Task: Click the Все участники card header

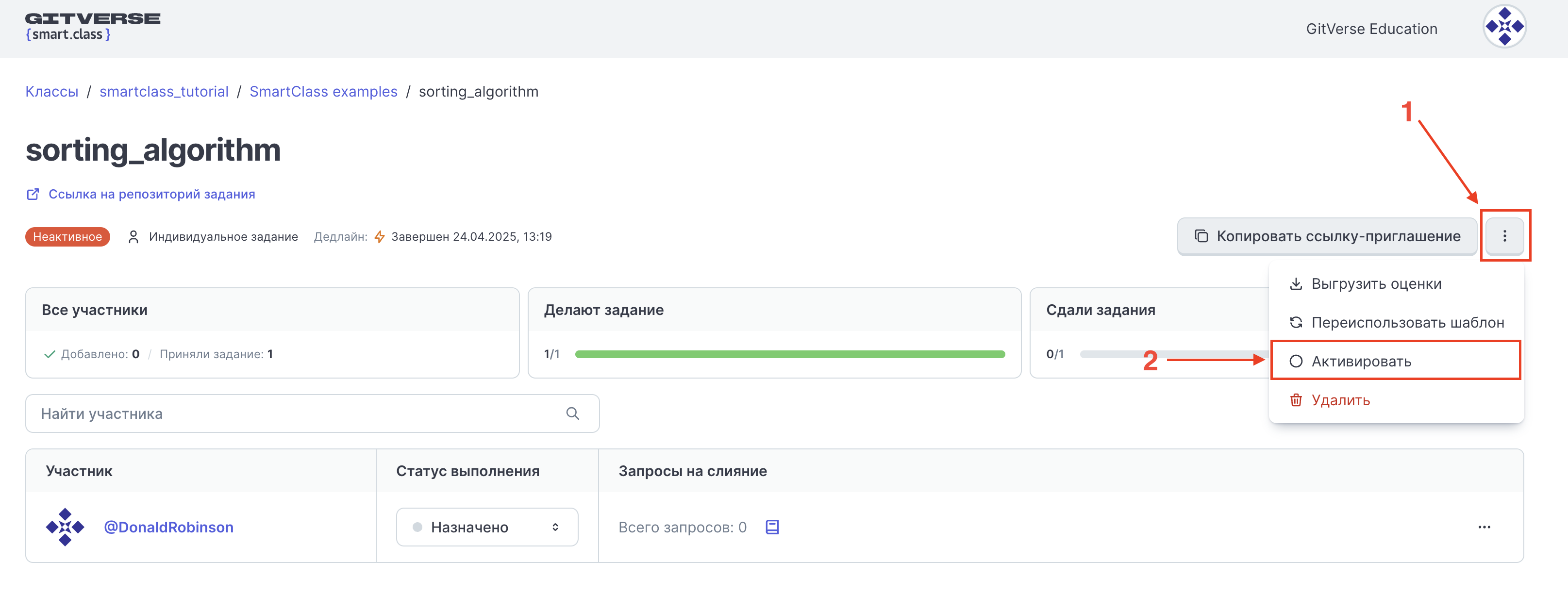Action: [x=272, y=310]
